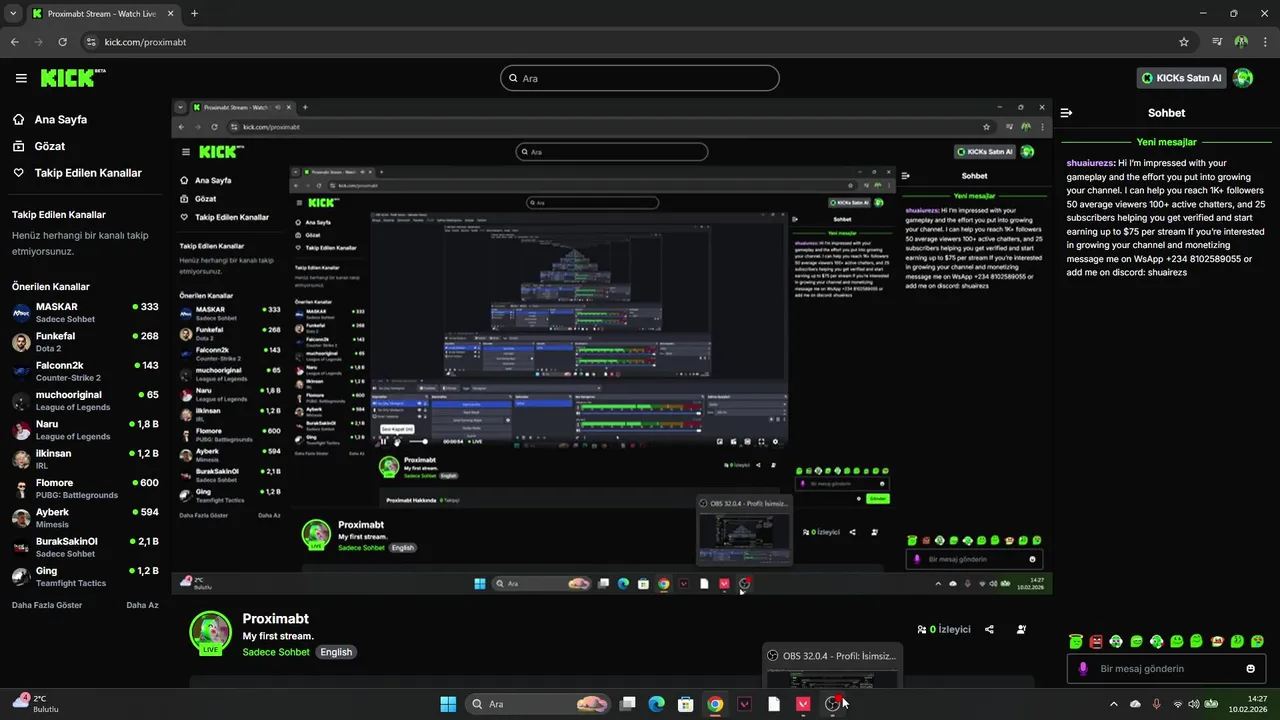Open the muchooriginal channel in outer sidebar
The height and width of the screenshot is (720, 1280).
pyautogui.click(x=86, y=401)
